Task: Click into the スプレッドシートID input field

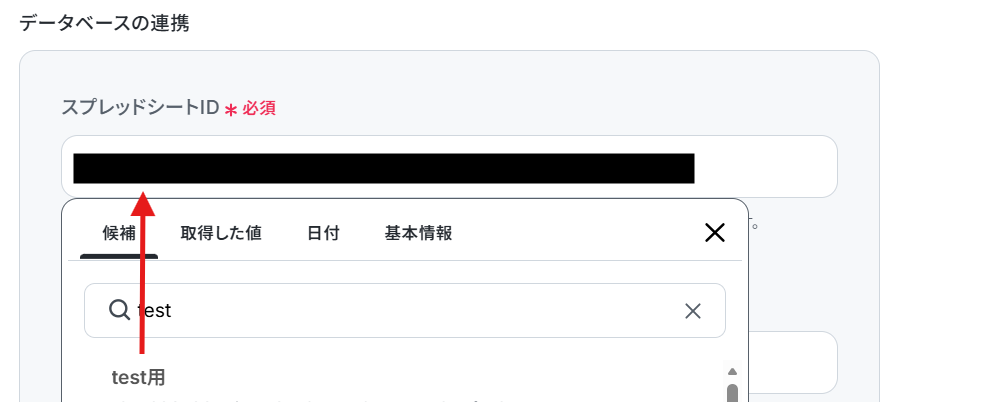Action: [449, 167]
